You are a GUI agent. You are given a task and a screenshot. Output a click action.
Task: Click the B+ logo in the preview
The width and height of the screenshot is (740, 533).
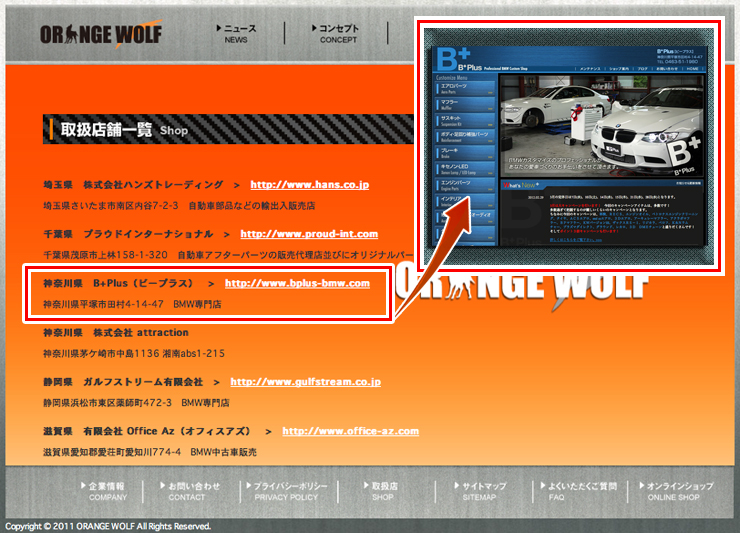453,59
